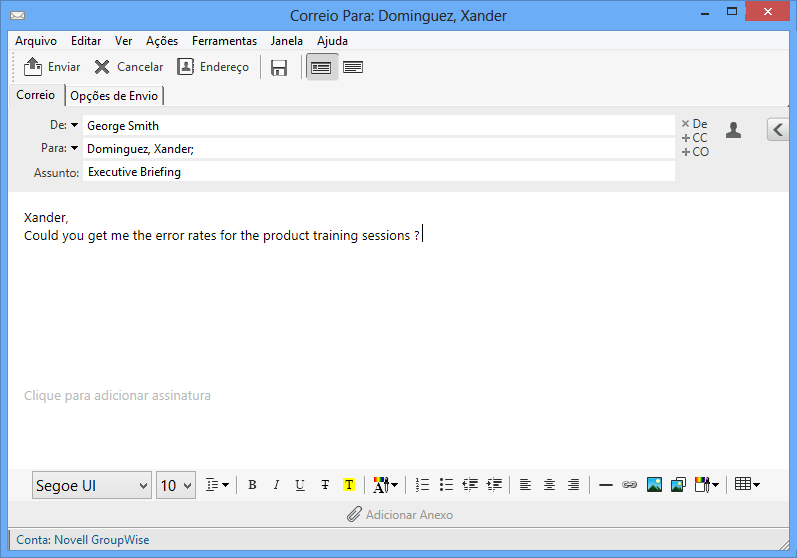Insert a background image
The width and height of the screenshot is (797, 558).
point(678,485)
